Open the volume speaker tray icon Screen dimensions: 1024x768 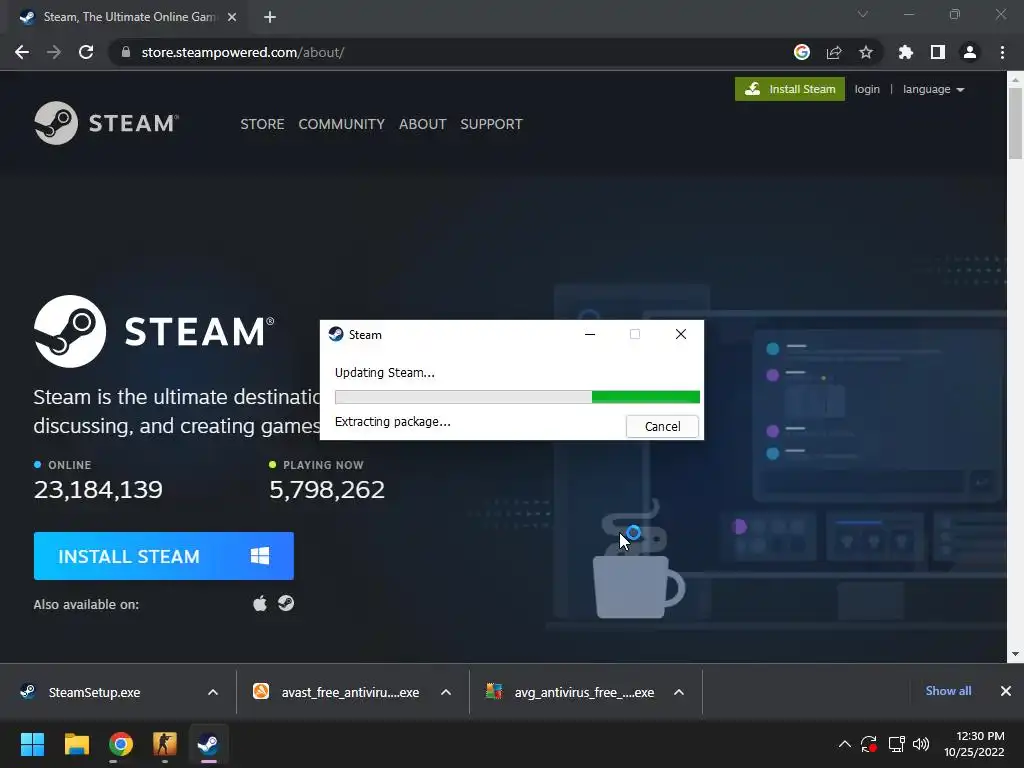click(x=921, y=744)
